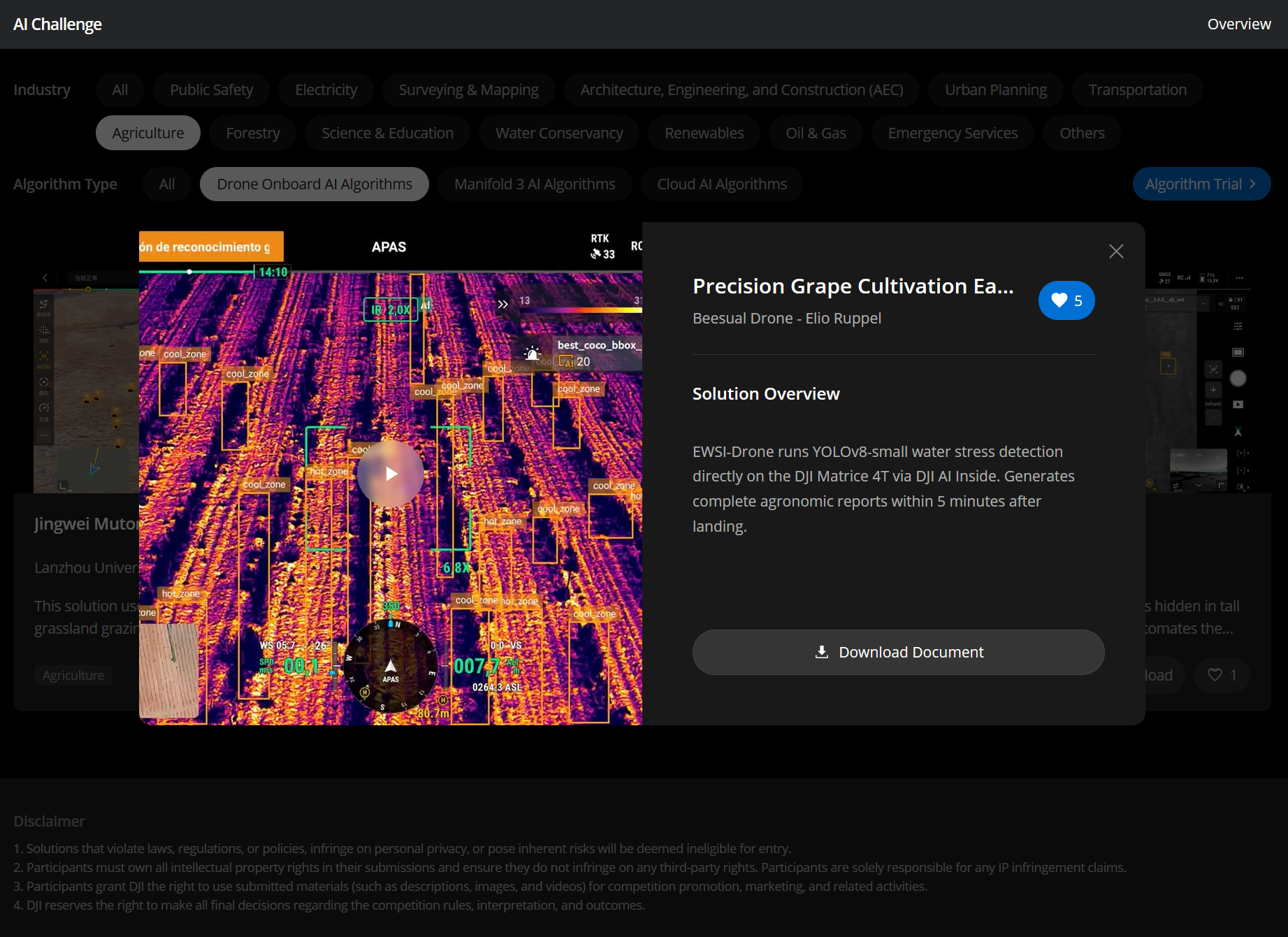Screen dimensions: 1288x937
Task: Select the Agriculture industry filter
Action: (x=148, y=133)
